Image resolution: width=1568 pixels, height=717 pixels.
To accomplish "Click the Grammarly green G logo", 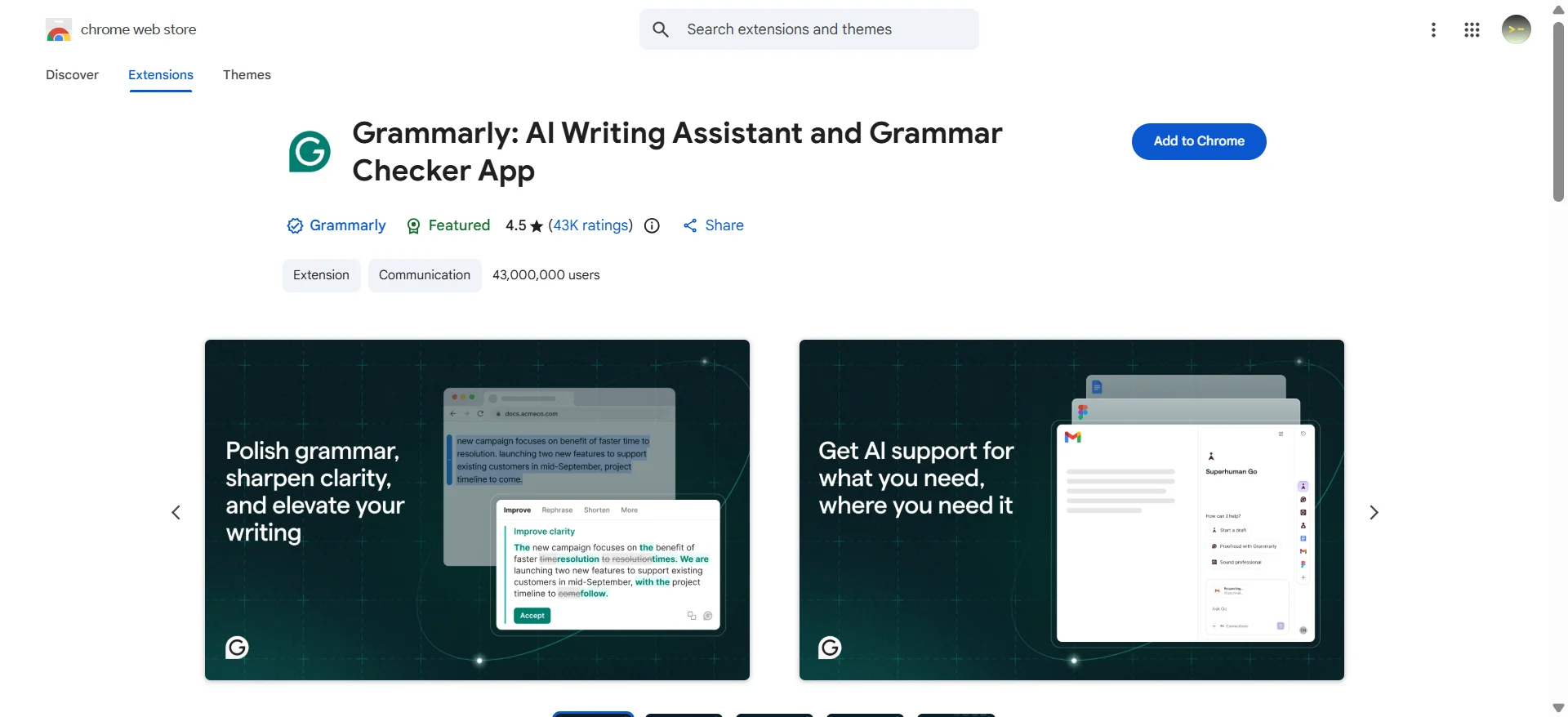I will (x=310, y=151).
